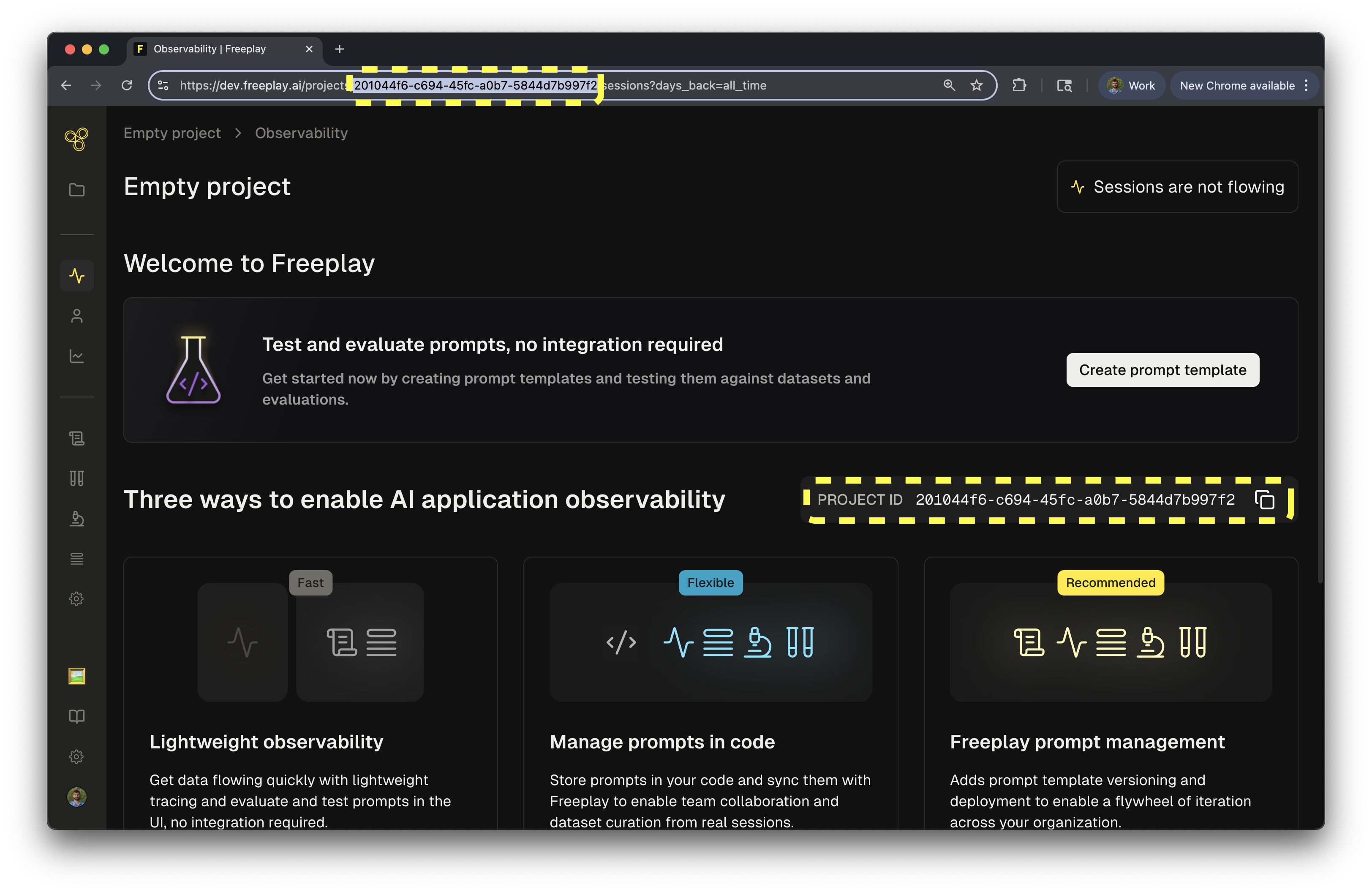Click the Freeplay logo in the sidebar
1372x892 pixels.
(77, 139)
